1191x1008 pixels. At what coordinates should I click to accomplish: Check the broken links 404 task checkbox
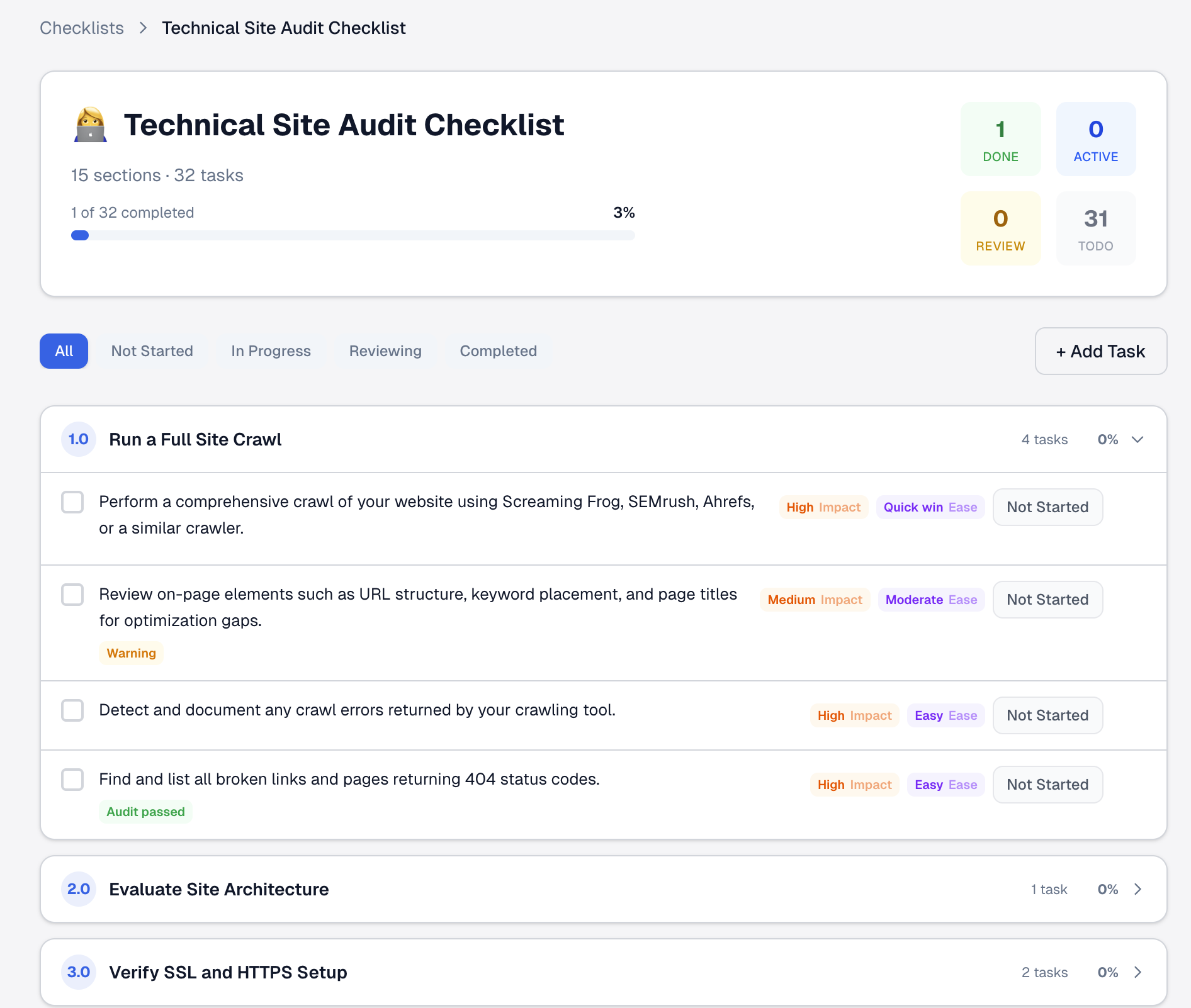(72, 780)
